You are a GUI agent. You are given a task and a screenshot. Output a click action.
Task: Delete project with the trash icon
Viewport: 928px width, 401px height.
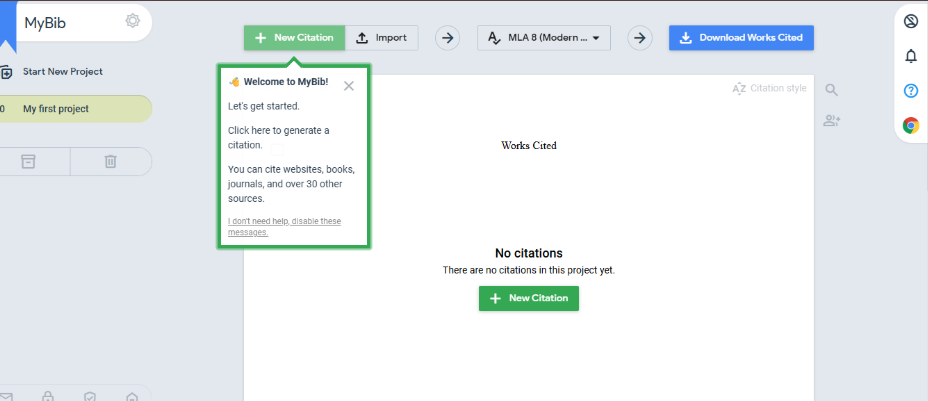[x=111, y=161]
